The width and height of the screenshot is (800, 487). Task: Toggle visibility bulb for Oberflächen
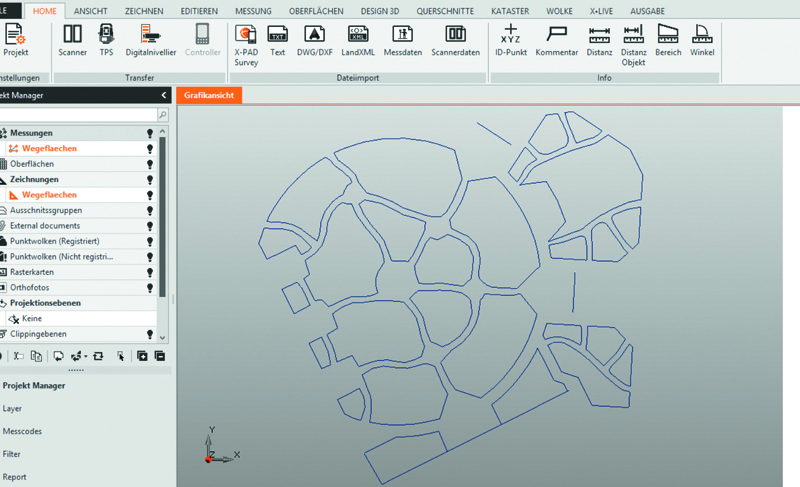pyautogui.click(x=150, y=164)
